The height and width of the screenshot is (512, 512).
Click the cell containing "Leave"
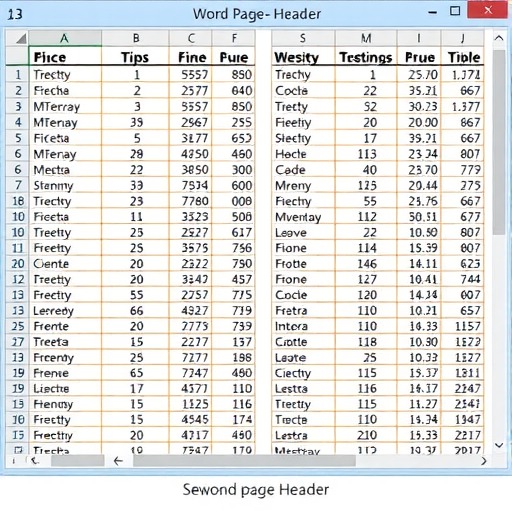(303, 232)
